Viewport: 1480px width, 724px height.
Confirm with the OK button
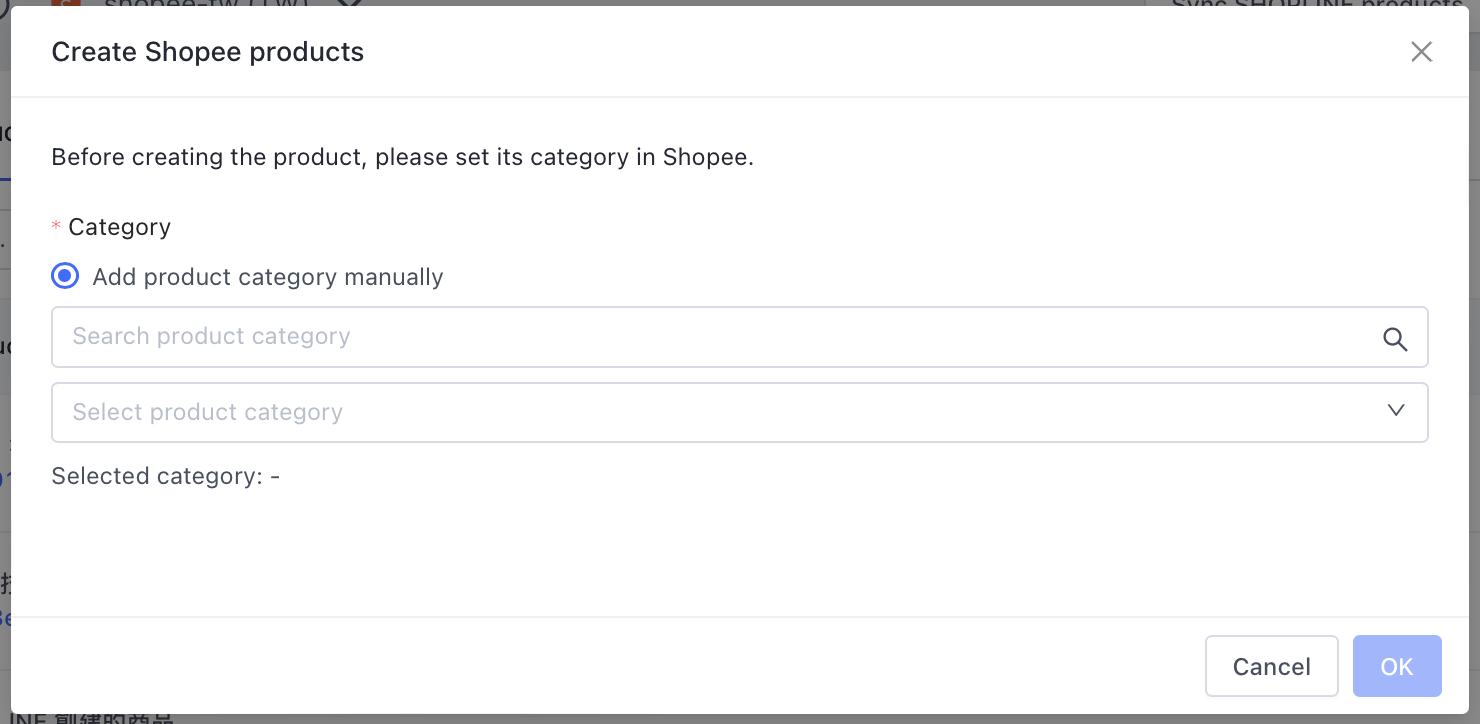[x=1396, y=666]
